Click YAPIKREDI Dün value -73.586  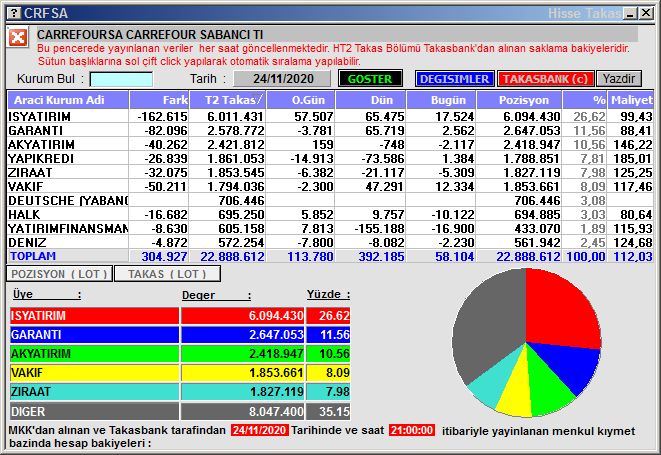(383, 158)
